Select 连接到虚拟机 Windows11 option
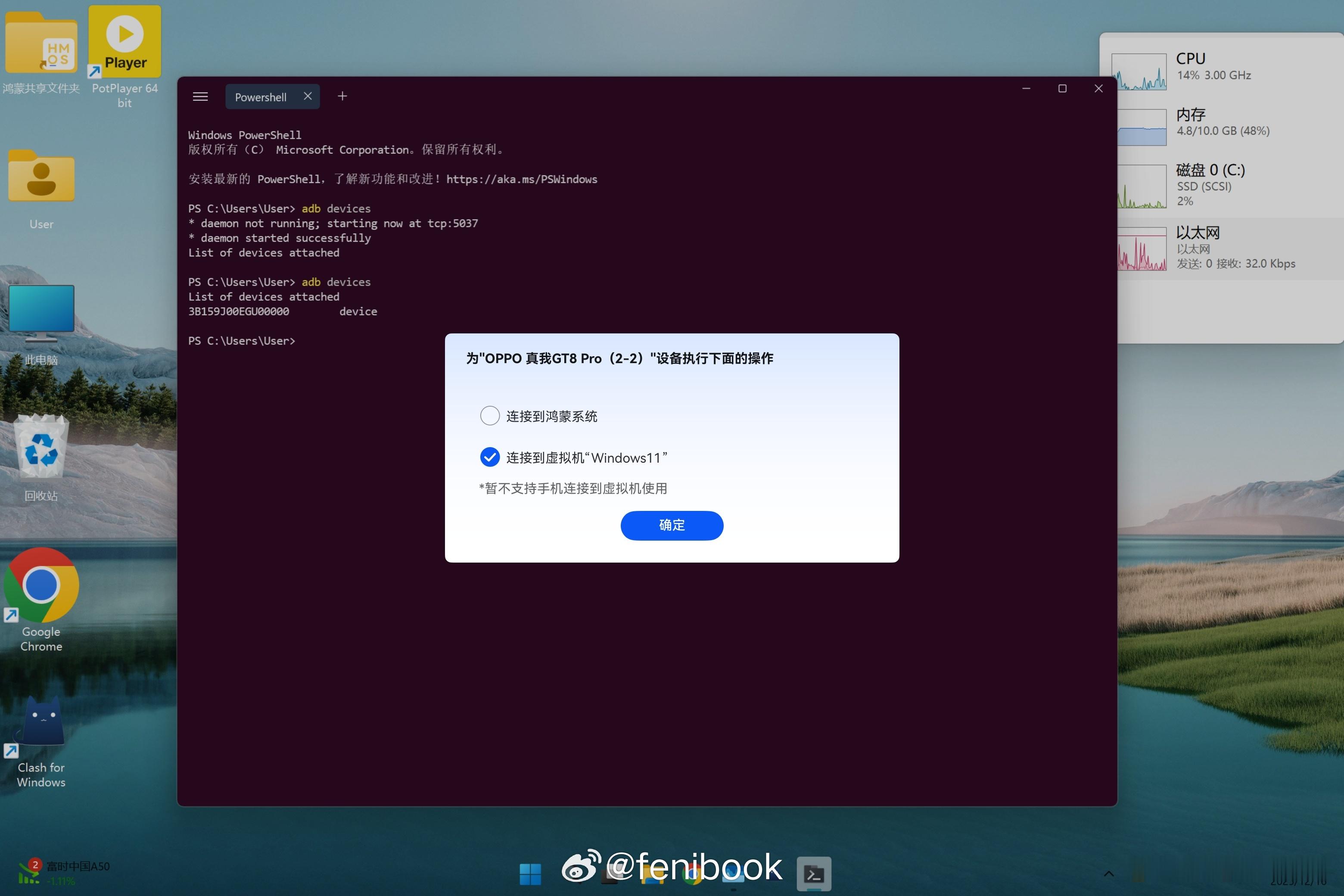 coord(490,457)
